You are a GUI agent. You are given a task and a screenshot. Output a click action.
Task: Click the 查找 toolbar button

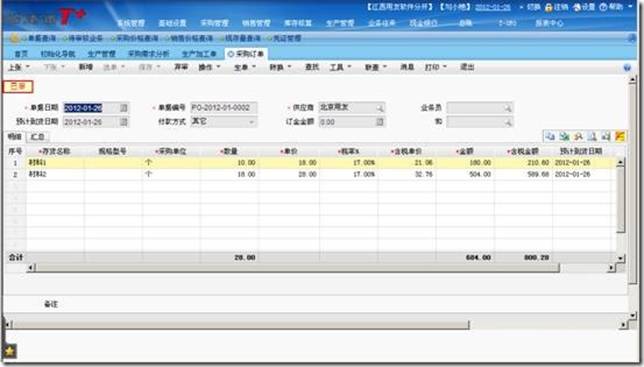312,67
